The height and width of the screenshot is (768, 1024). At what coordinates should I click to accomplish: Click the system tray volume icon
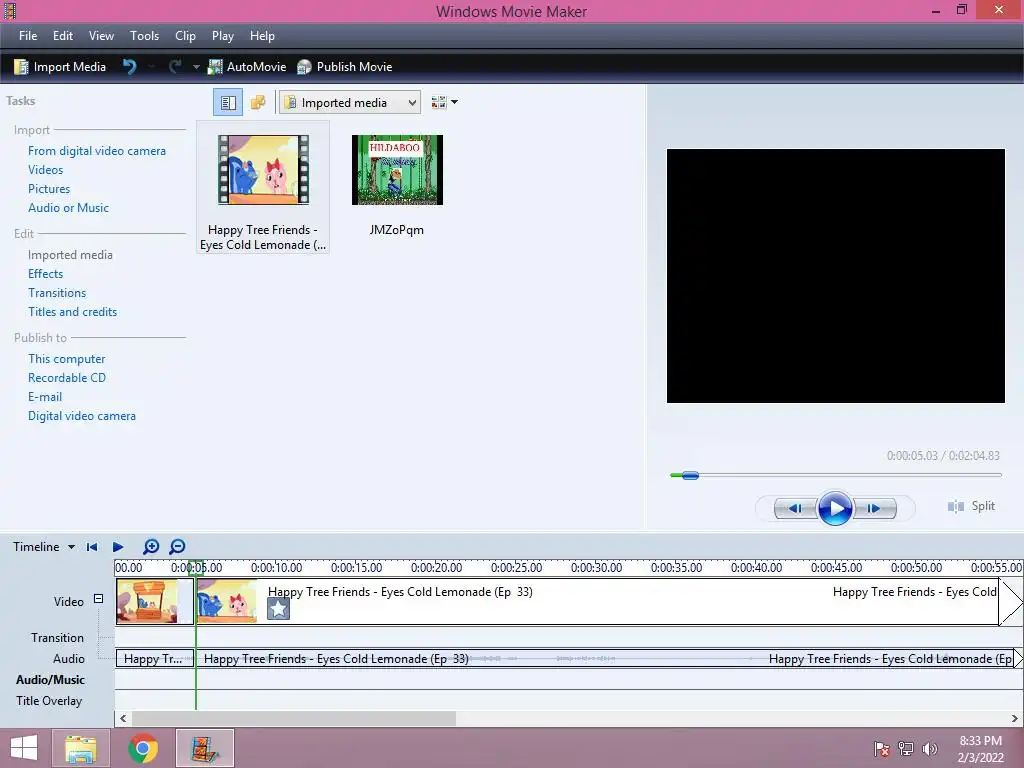[x=930, y=748]
